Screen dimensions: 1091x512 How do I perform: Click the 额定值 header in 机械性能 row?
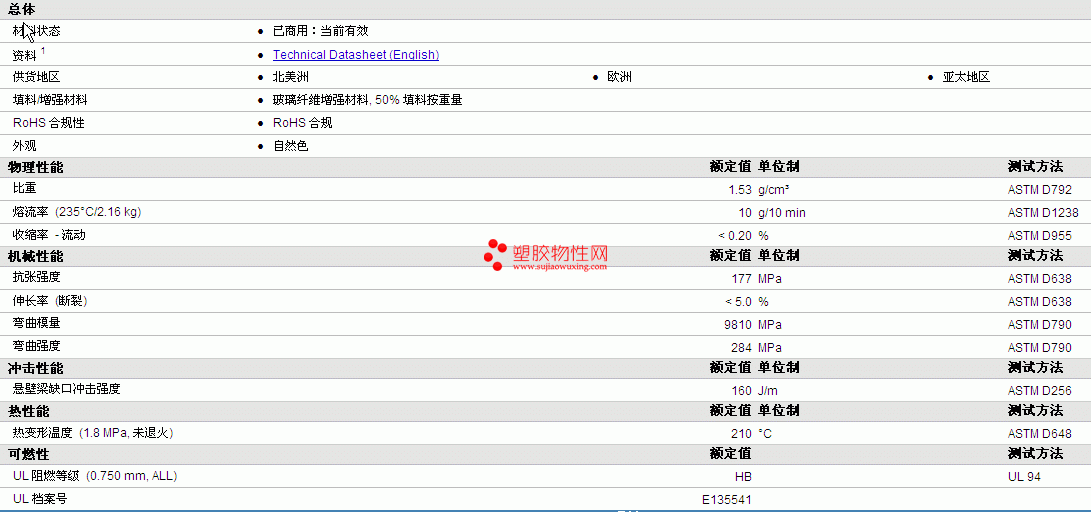click(731, 256)
